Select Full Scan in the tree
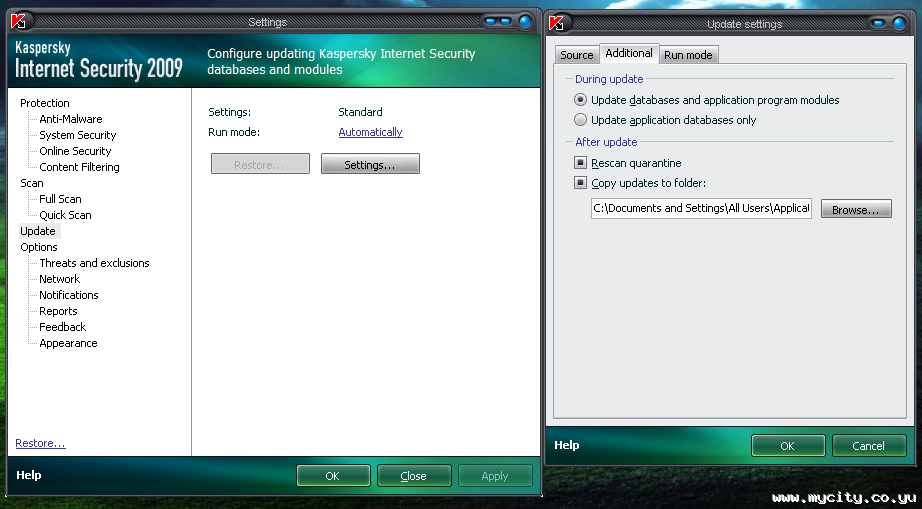The width and height of the screenshot is (922, 509). (x=61, y=199)
